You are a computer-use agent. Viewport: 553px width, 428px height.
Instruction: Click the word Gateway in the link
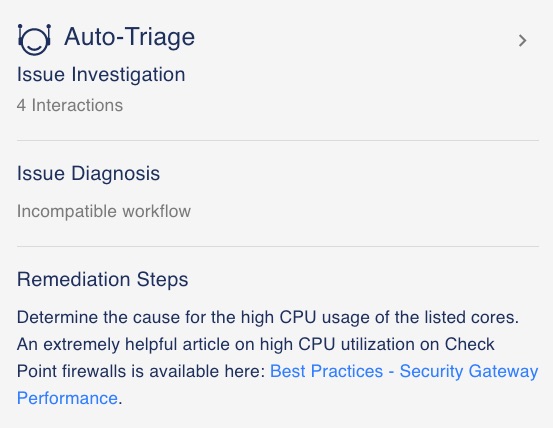(503, 372)
